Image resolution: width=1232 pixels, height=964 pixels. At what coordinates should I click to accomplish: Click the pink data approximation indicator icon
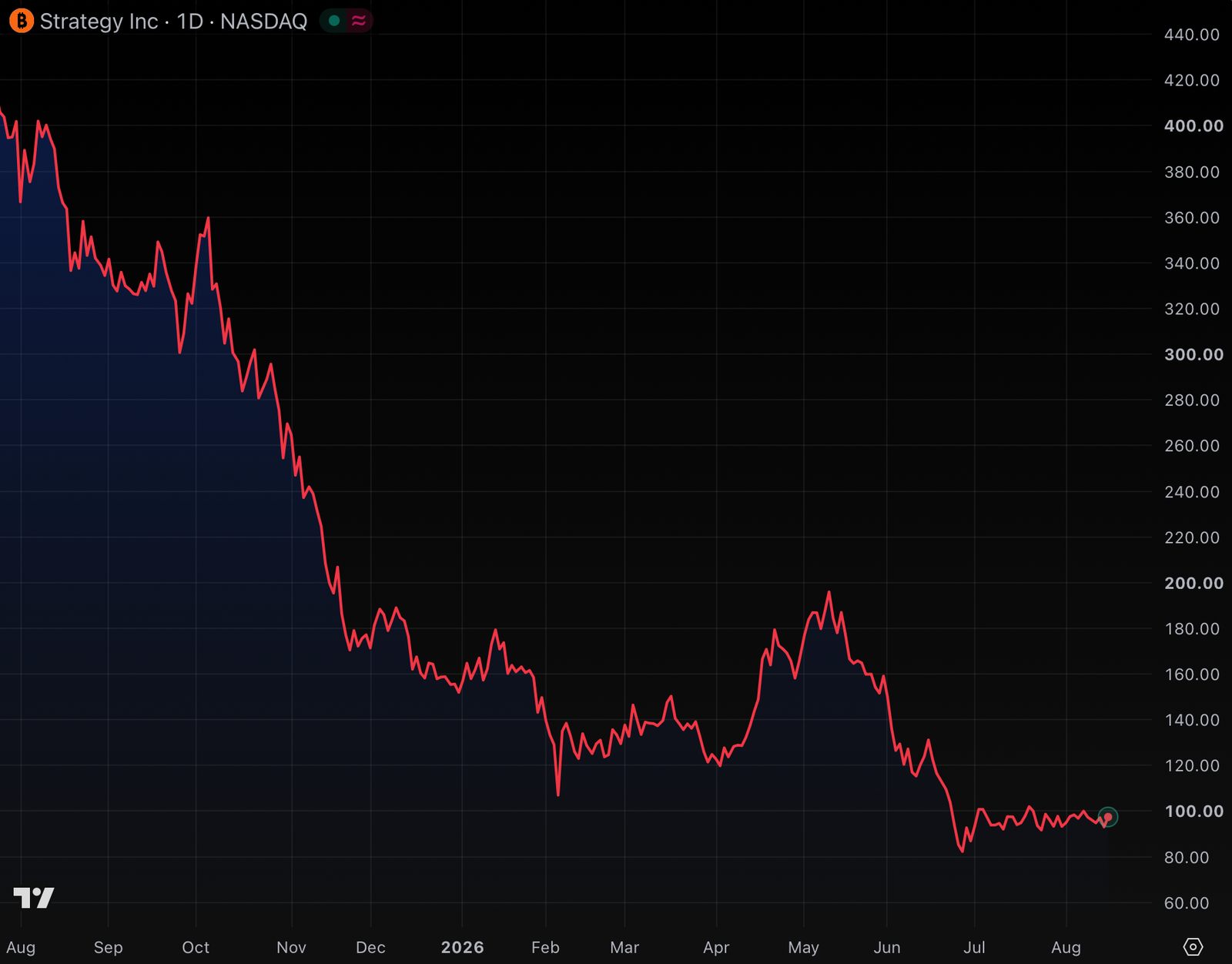pos(358,21)
